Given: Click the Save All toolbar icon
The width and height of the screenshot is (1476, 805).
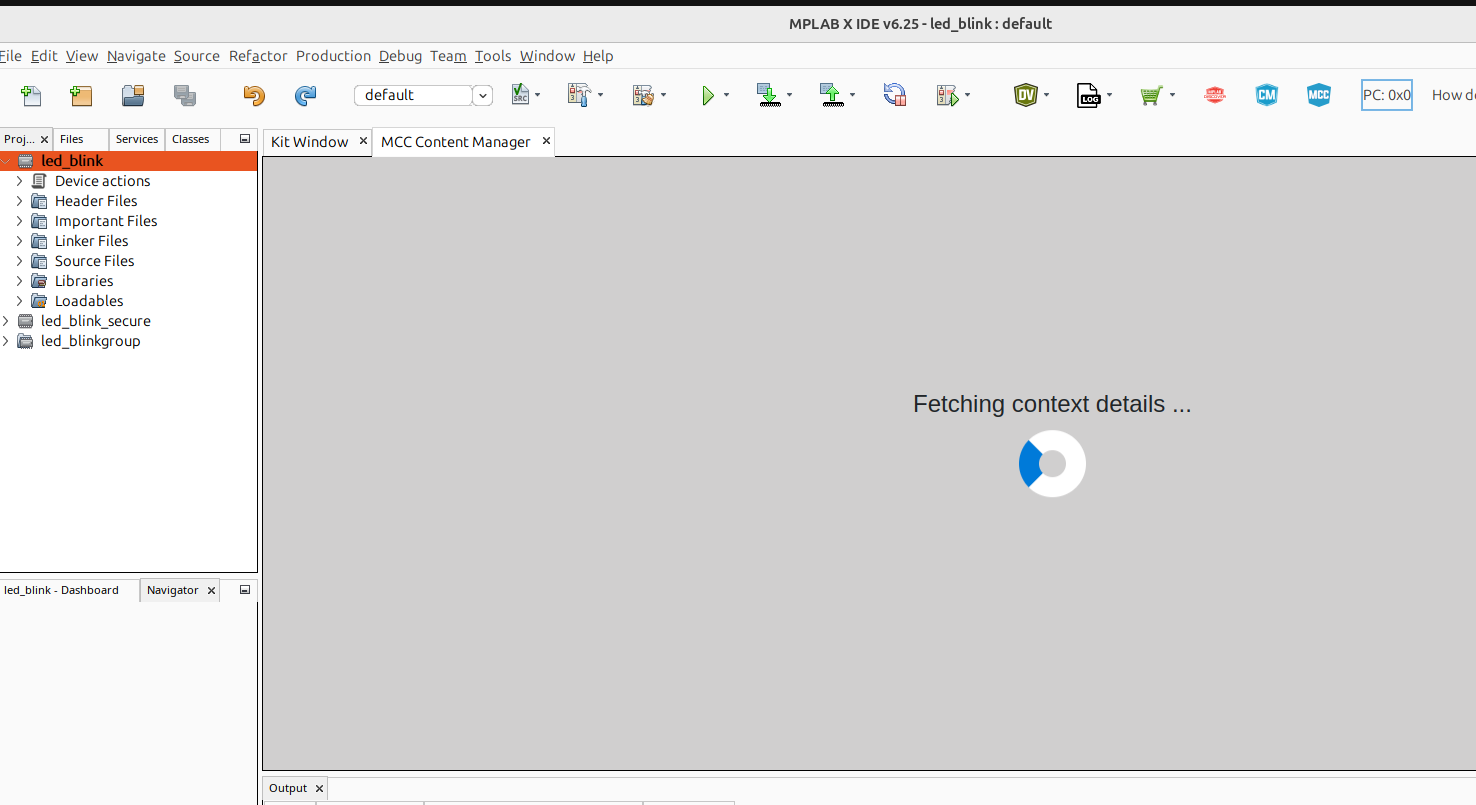Looking at the screenshot, I should tap(185, 95).
